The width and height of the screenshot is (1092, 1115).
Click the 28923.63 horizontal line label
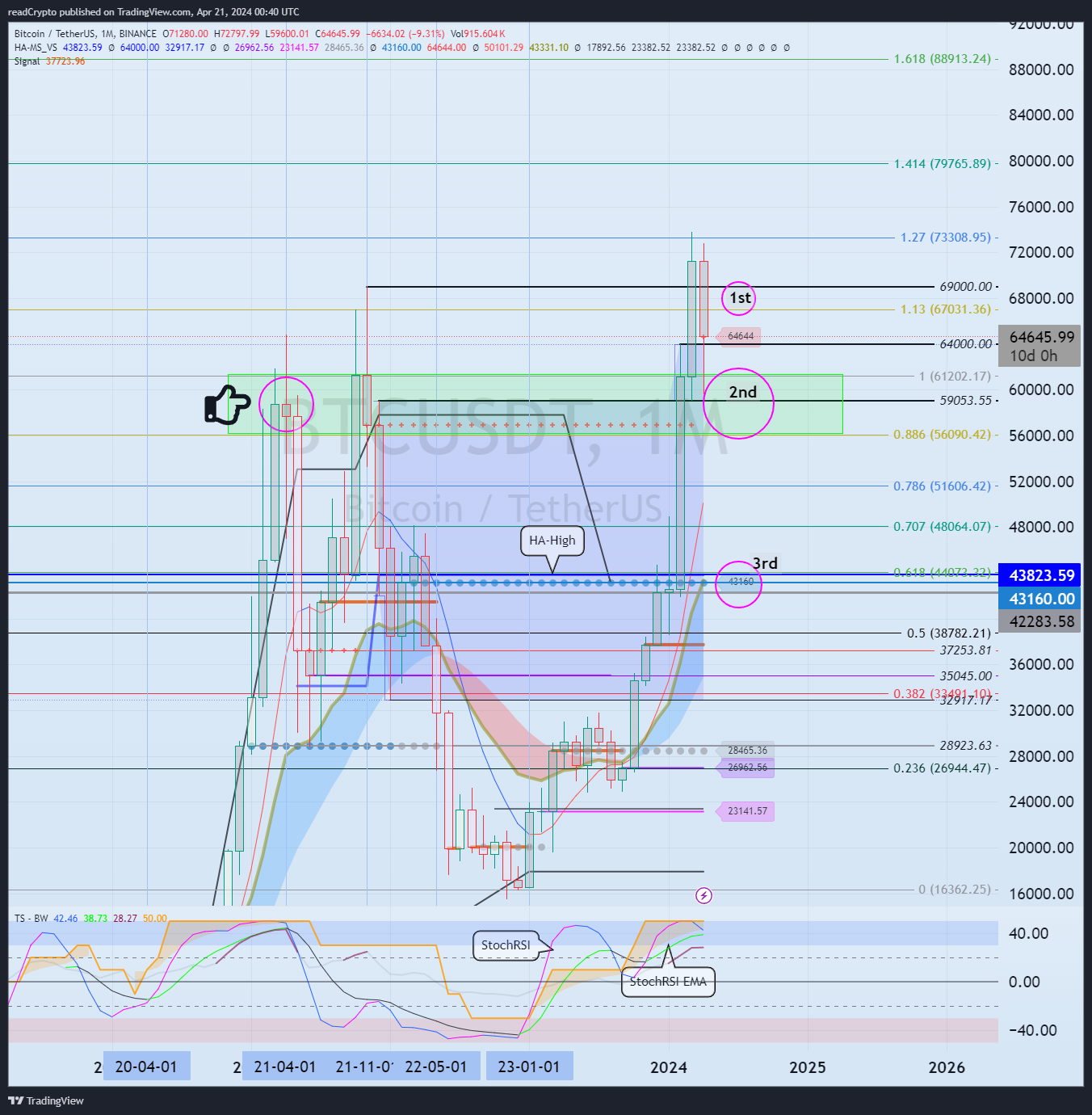(x=965, y=746)
